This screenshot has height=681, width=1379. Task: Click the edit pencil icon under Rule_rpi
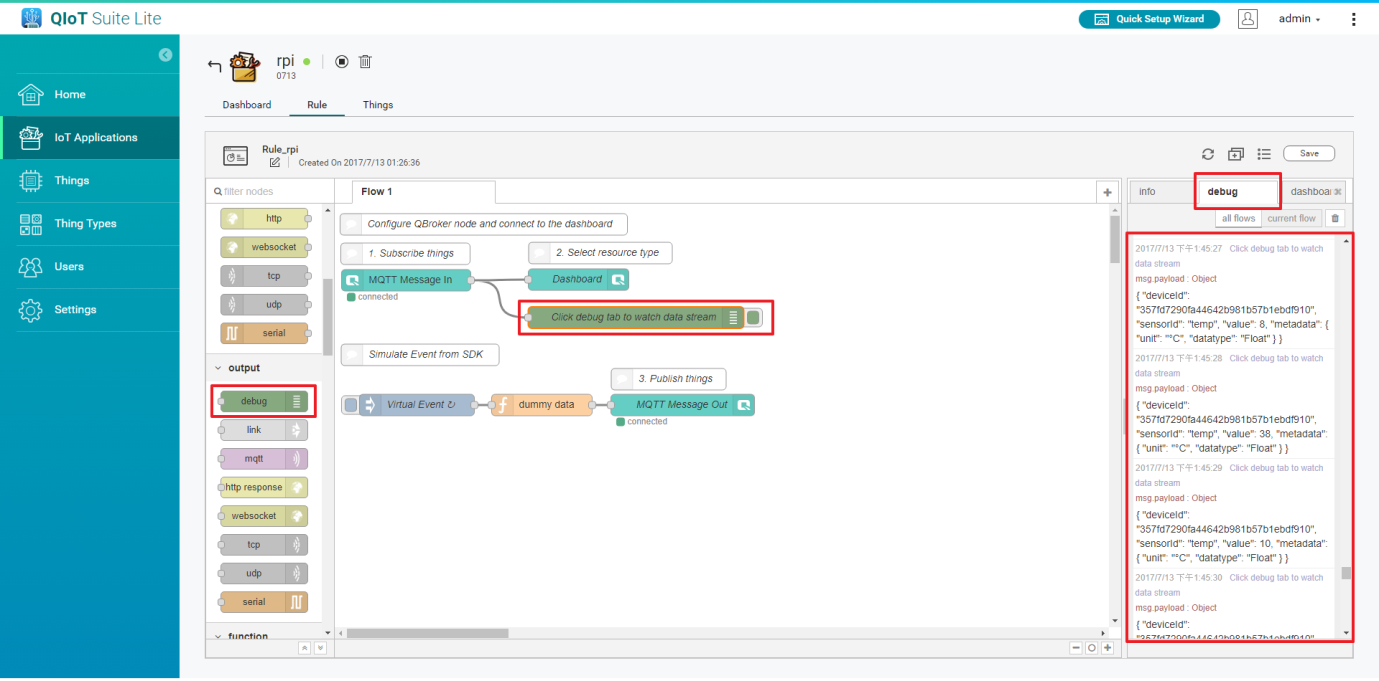pyautogui.click(x=275, y=163)
